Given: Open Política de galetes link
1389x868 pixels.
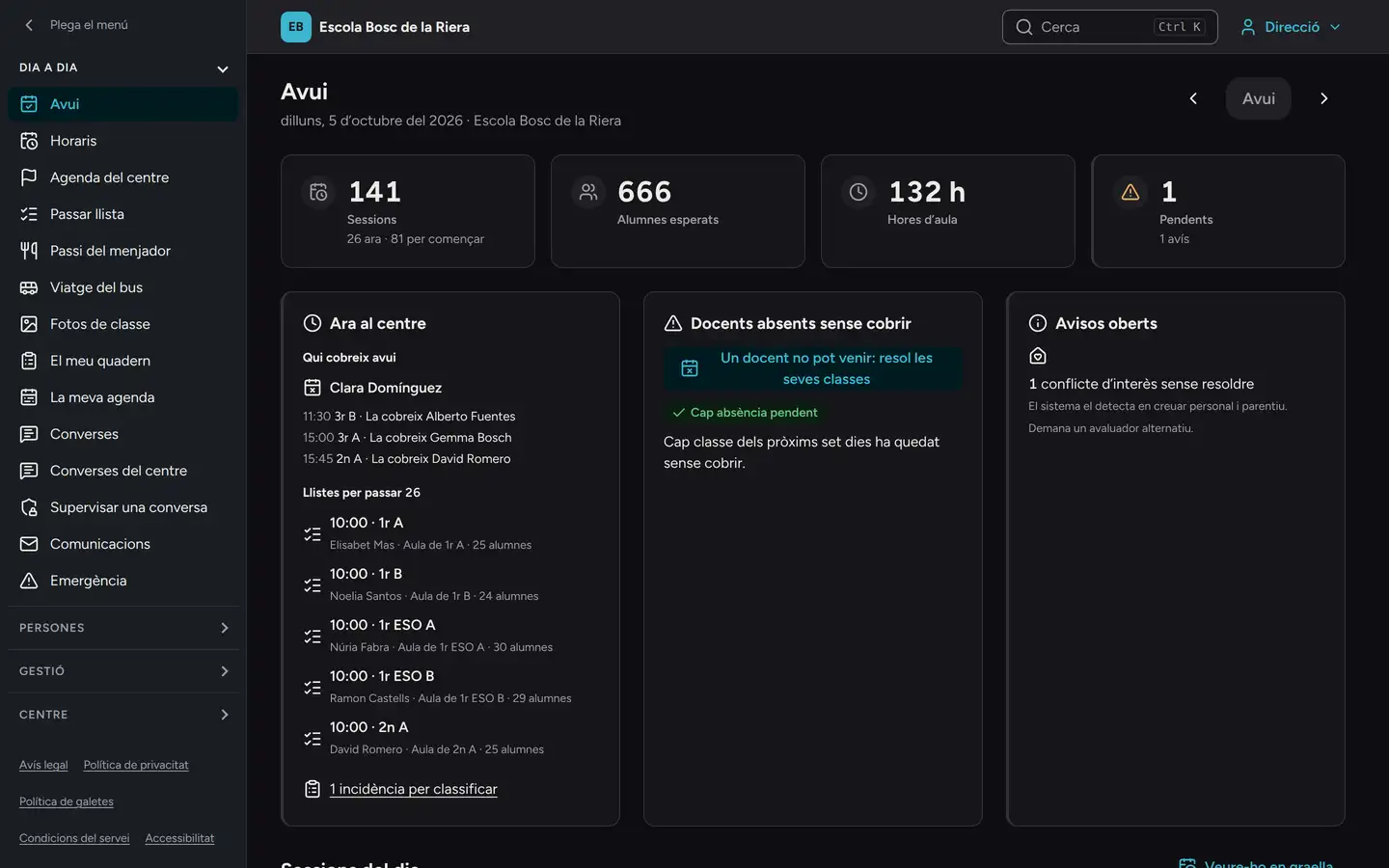Looking at the screenshot, I should point(67,801).
